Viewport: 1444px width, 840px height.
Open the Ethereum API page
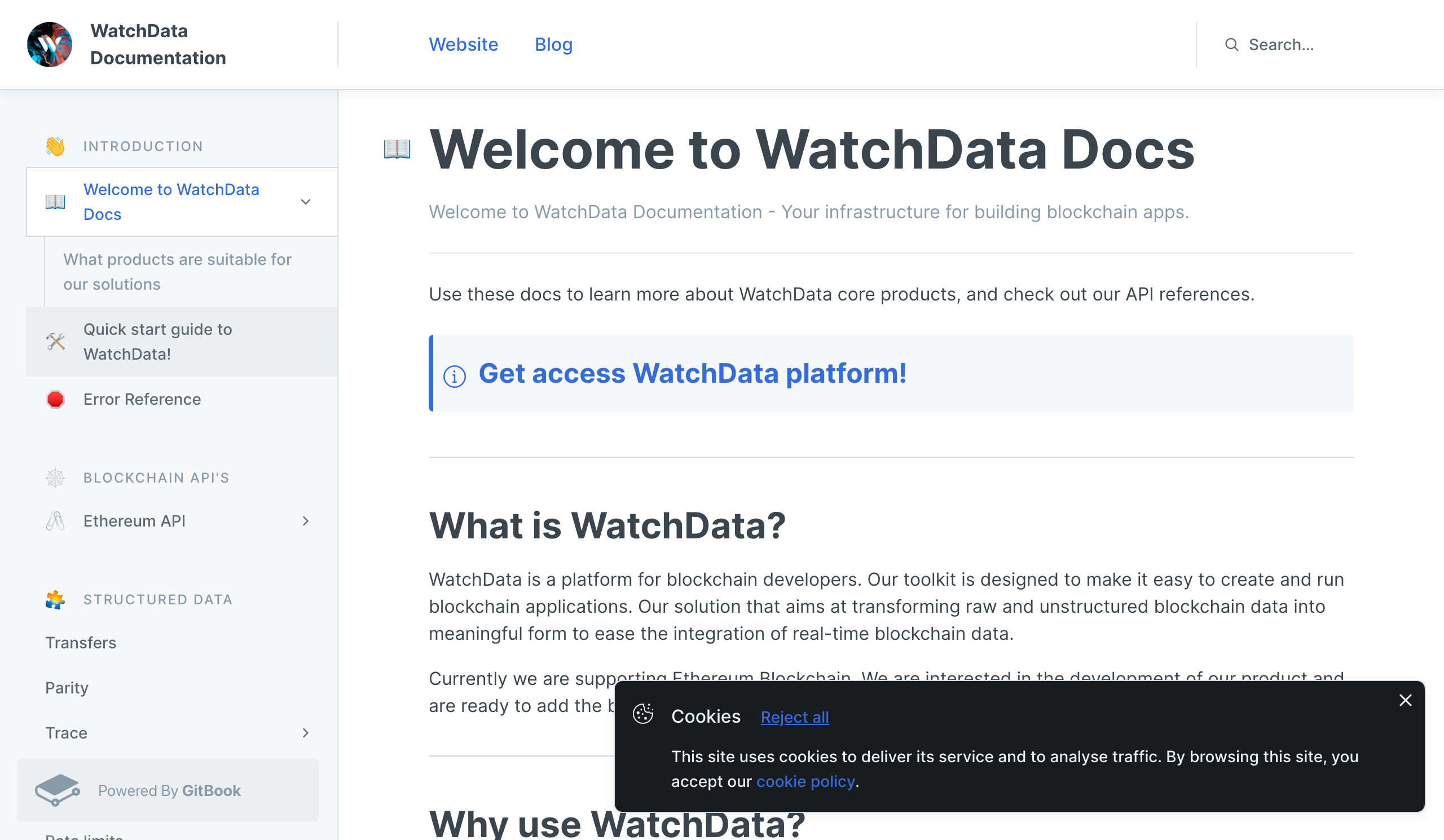click(x=182, y=521)
